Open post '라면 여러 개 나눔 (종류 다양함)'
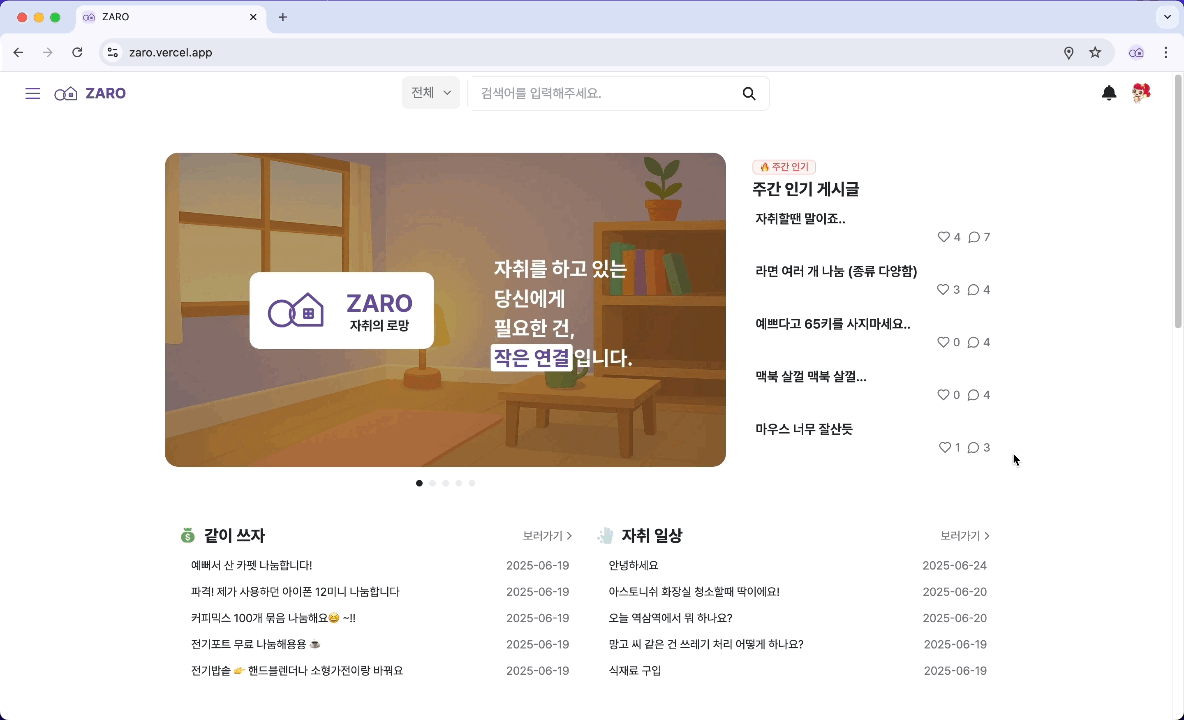This screenshot has width=1184, height=720. point(836,271)
